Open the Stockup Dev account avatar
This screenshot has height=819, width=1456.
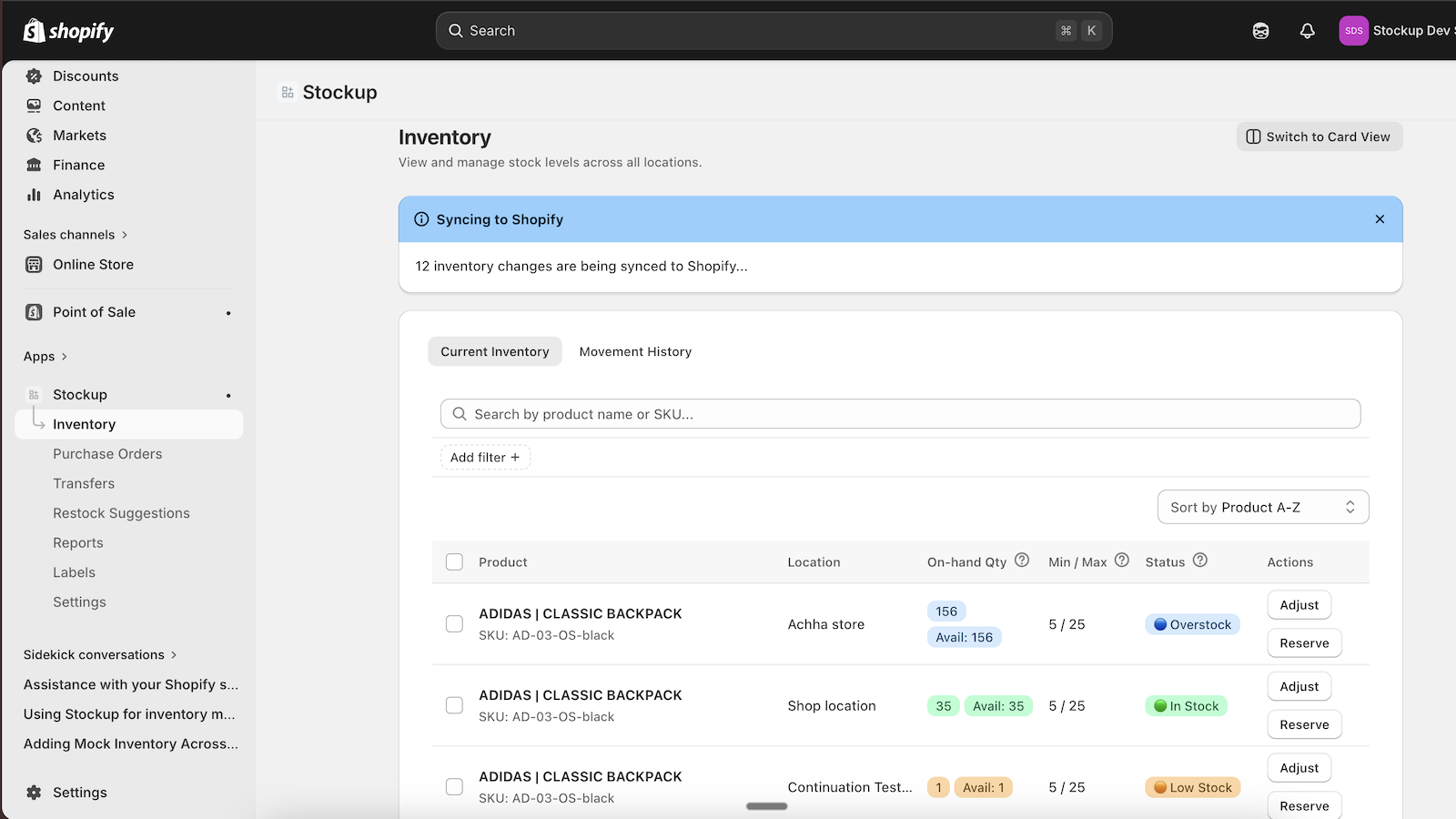[x=1353, y=31]
